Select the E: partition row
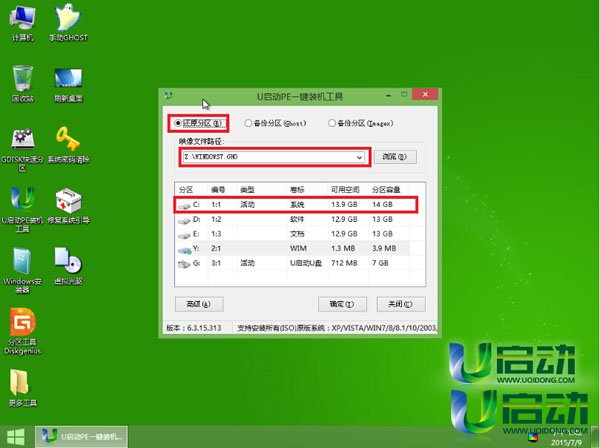 click(295, 234)
